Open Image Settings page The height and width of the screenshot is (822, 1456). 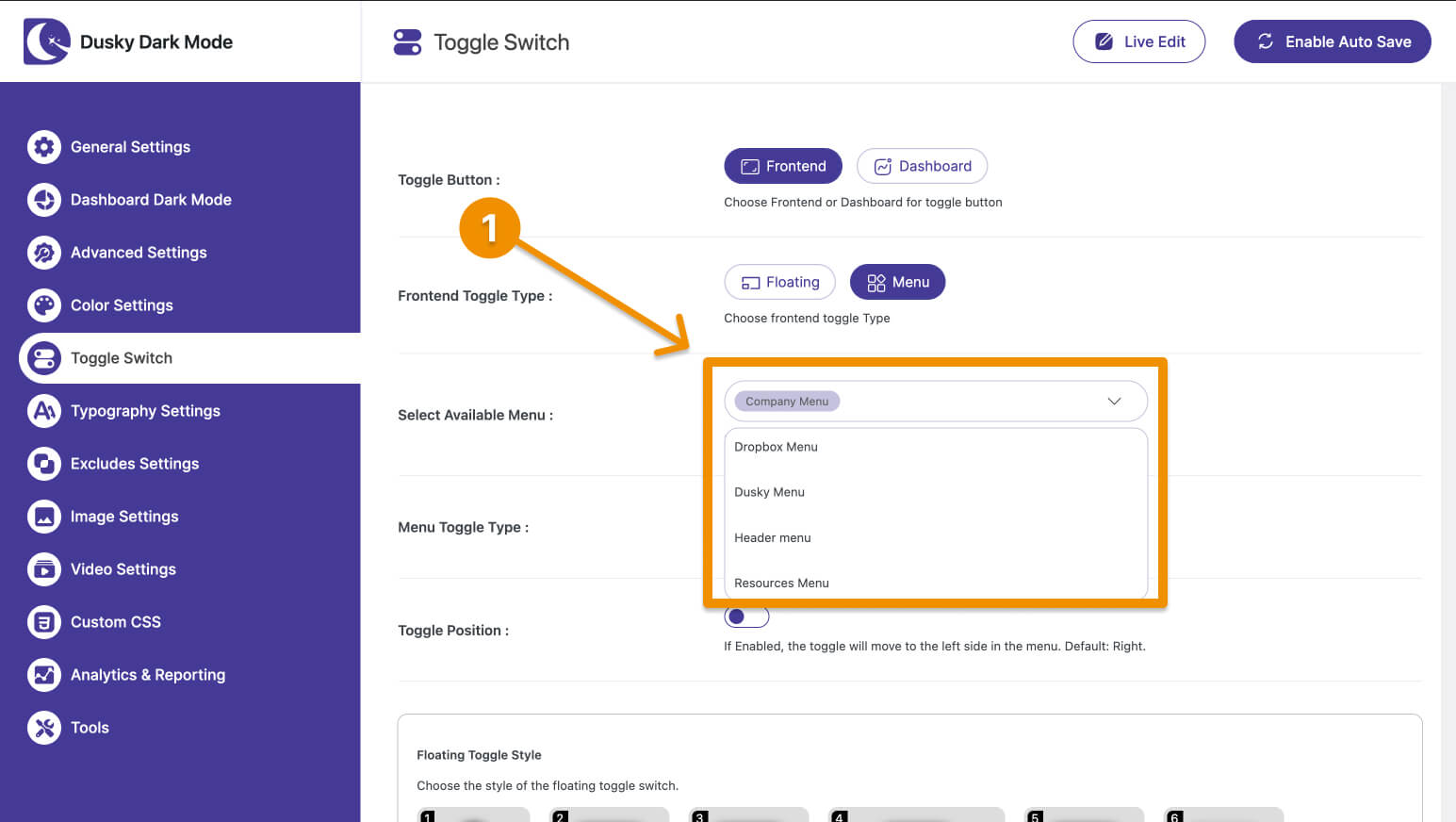[124, 517]
